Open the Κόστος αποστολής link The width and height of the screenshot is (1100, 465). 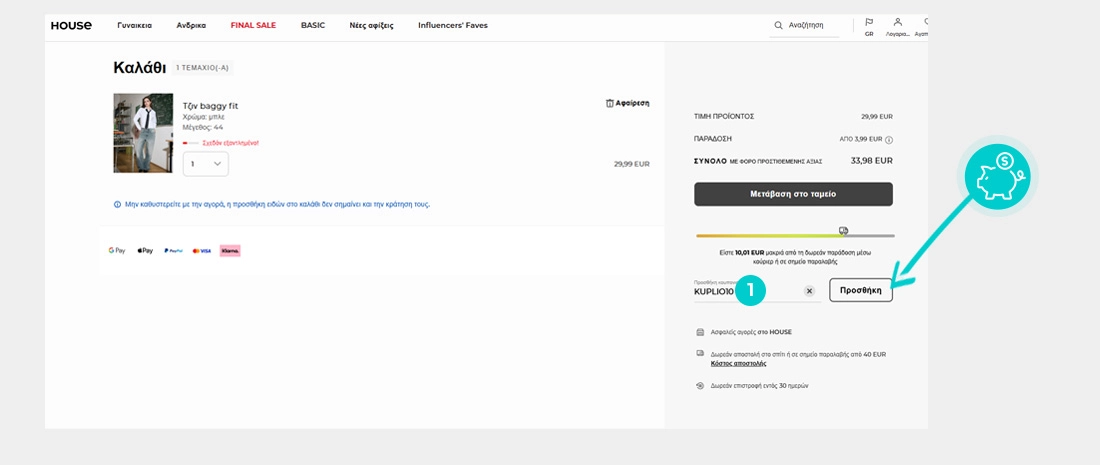738,363
